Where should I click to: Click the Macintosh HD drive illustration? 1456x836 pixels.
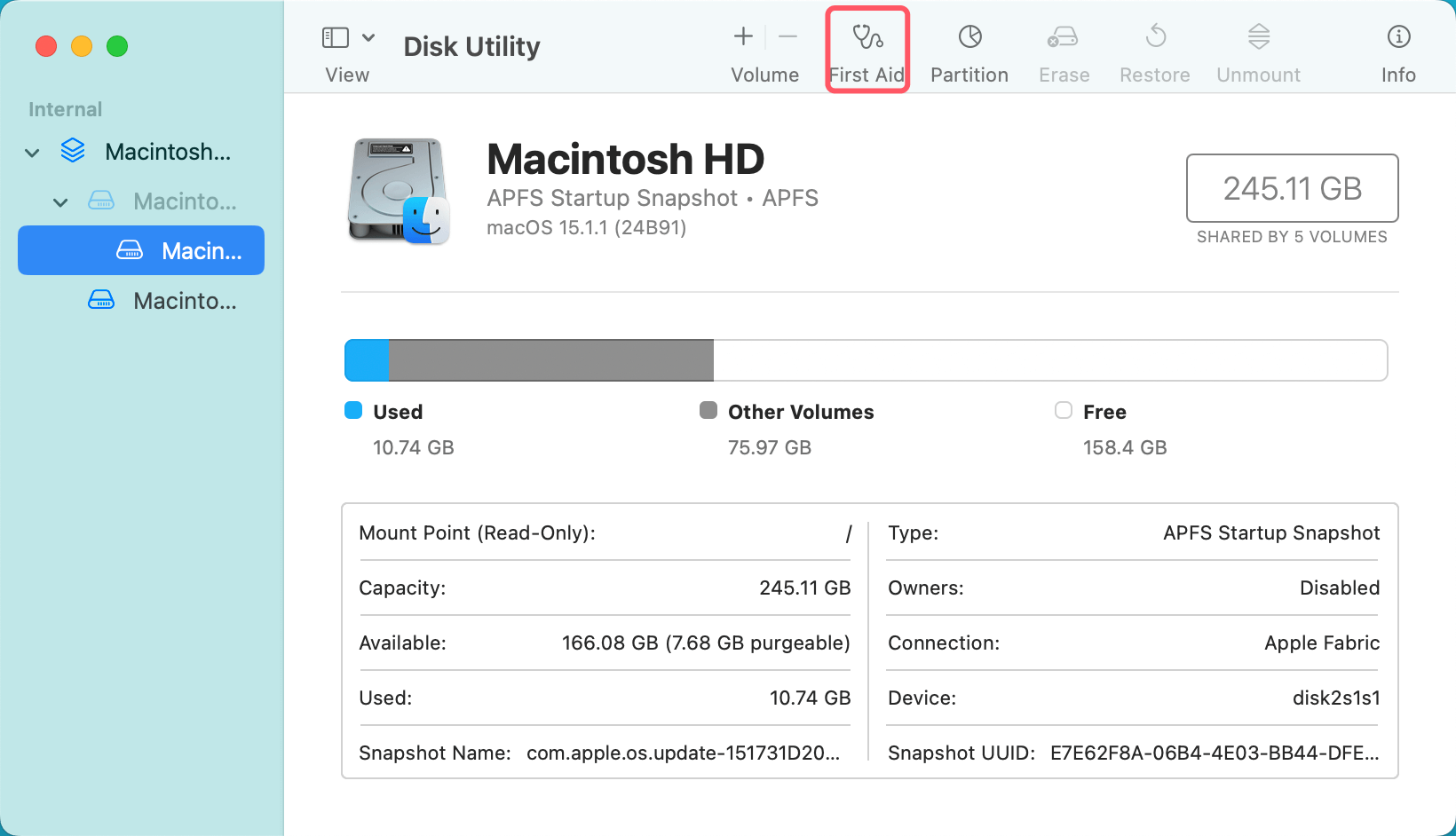tap(399, 190)
